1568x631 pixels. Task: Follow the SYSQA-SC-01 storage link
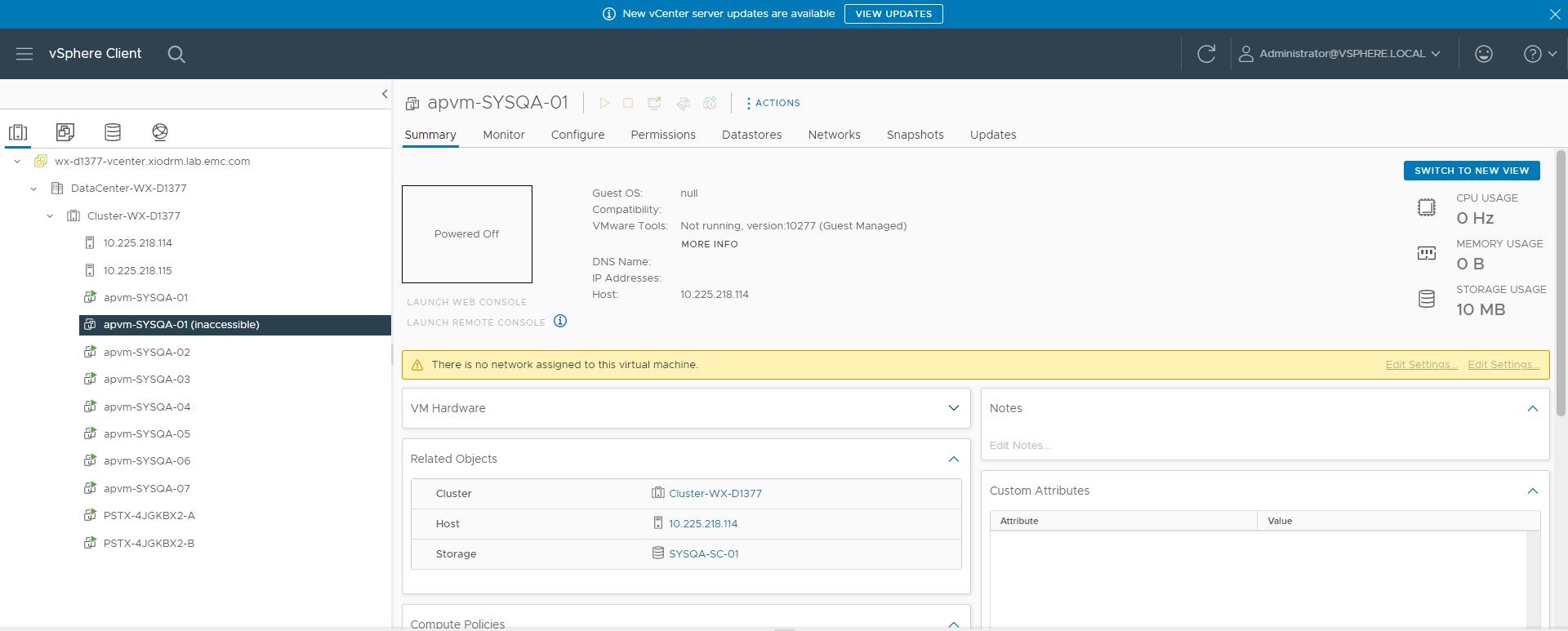tap(703, 553)
